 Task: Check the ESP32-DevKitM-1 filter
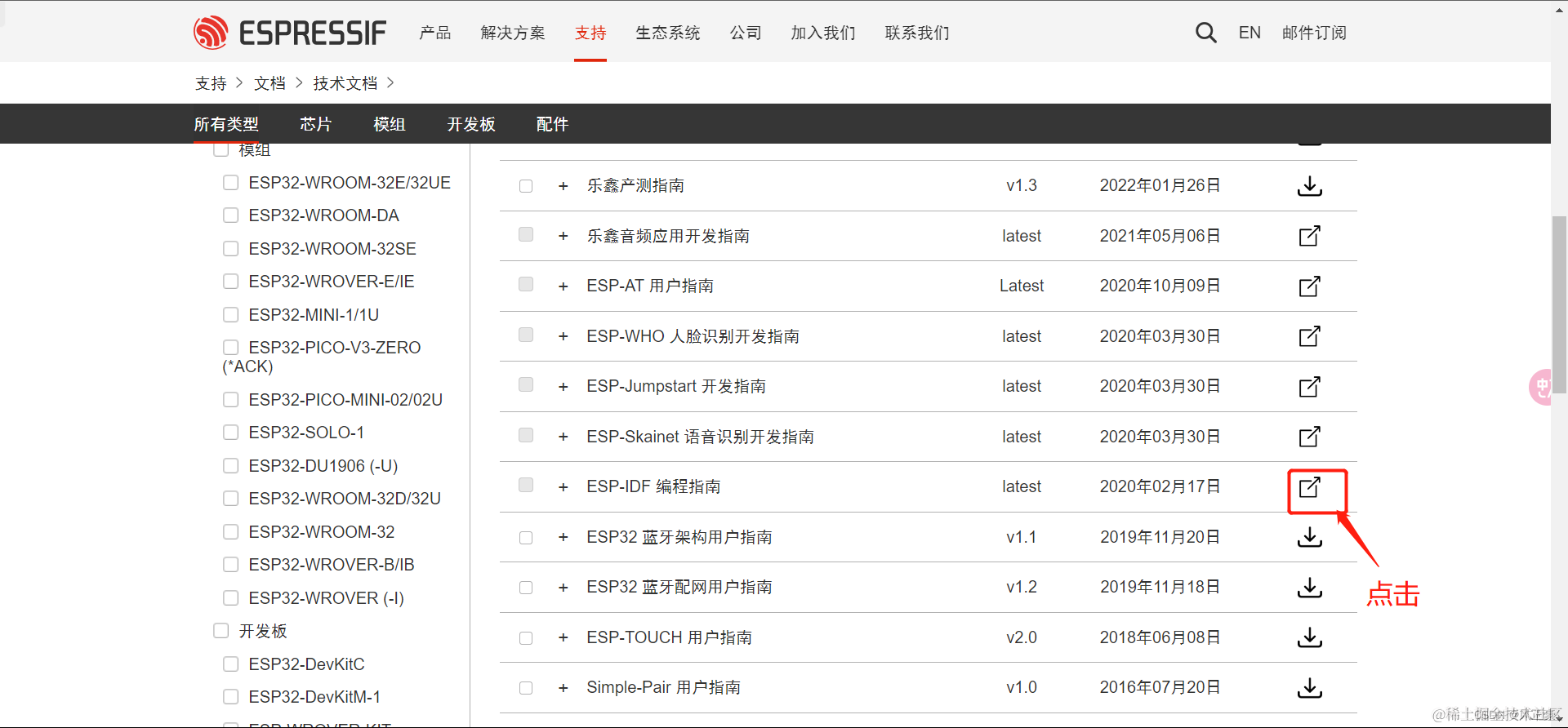tap(231, 697)
